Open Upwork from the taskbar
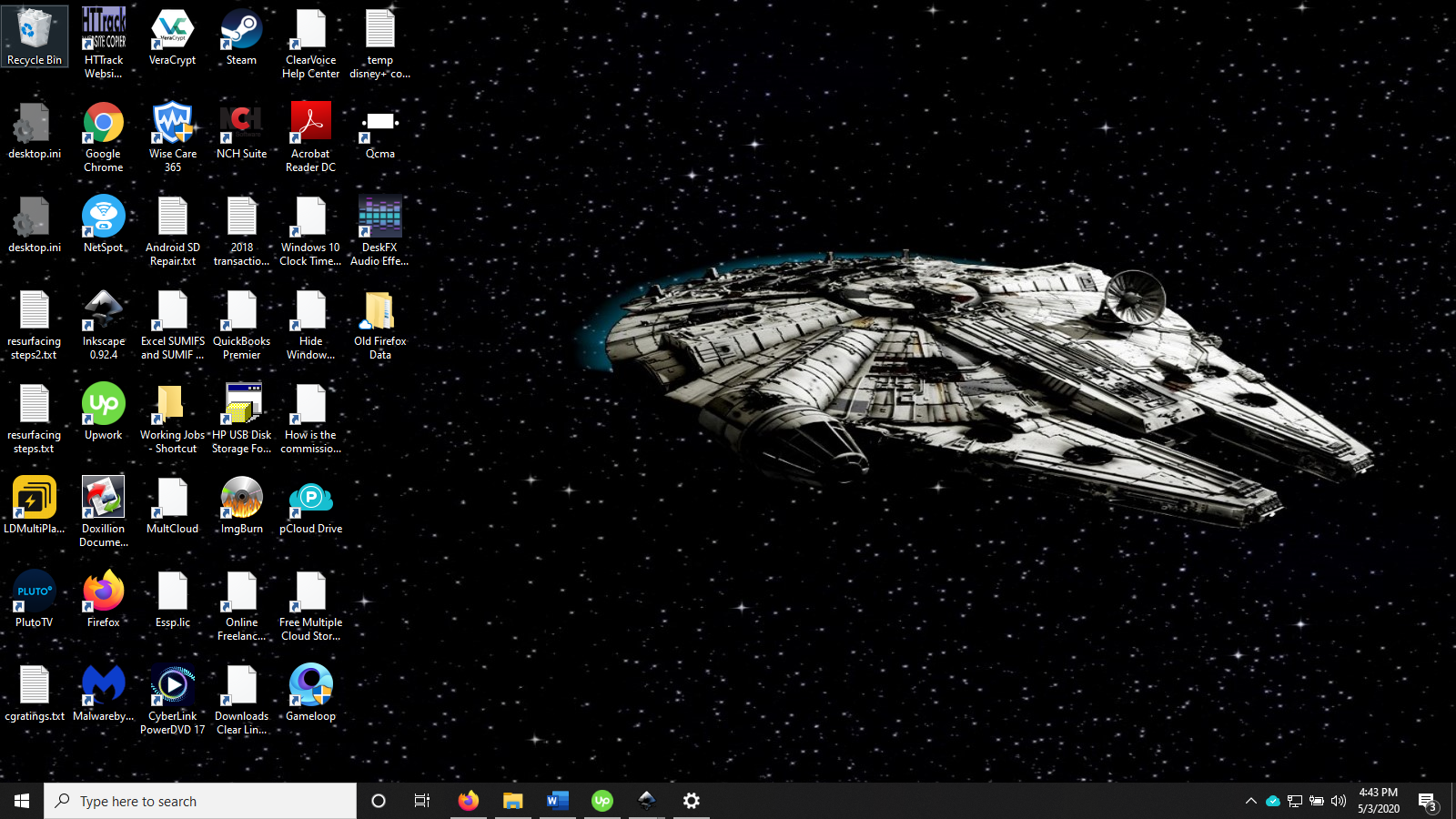 pyautogui.click(x=602, y=801)
